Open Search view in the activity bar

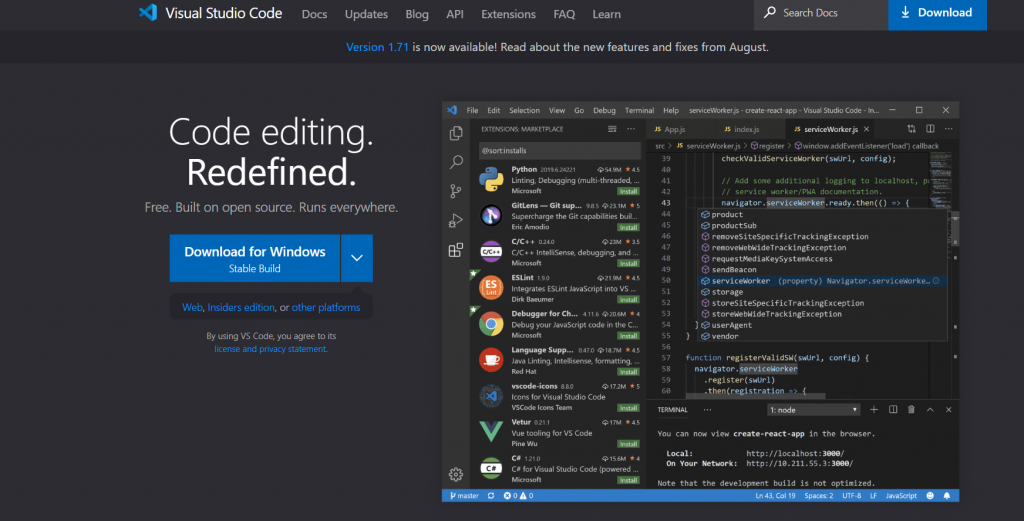click(x=456, y=161)
